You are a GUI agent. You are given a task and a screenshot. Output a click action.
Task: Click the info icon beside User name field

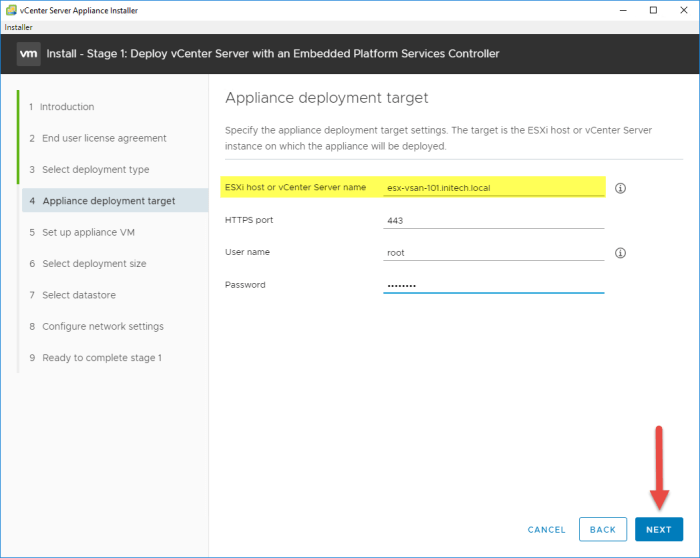620,253
